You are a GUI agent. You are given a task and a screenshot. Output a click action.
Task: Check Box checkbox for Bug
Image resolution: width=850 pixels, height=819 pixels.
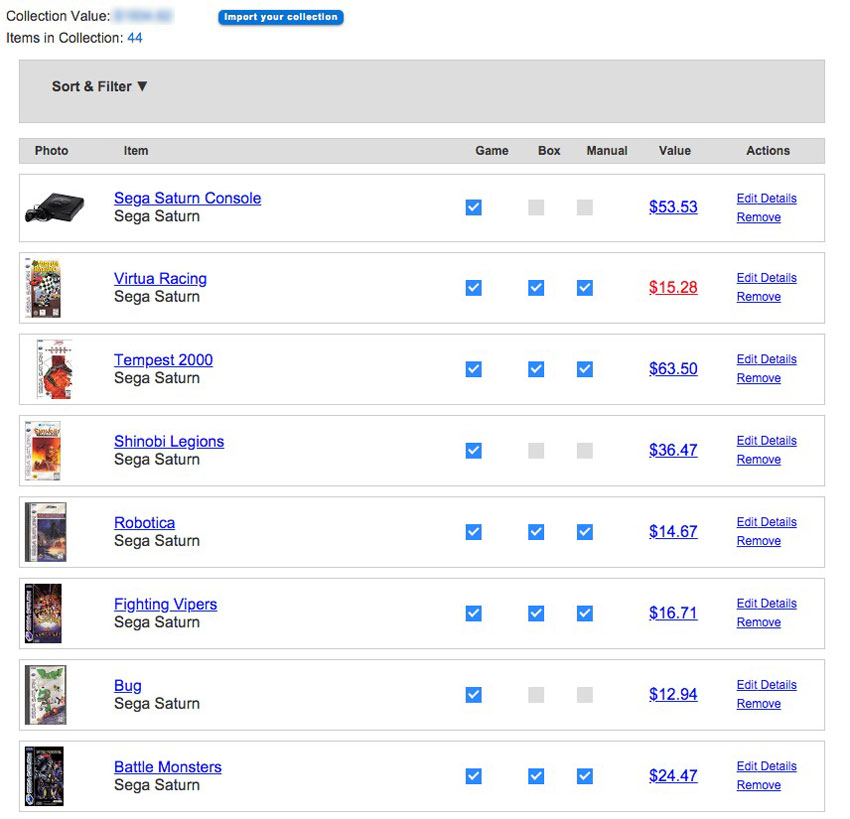coord(536,695)
